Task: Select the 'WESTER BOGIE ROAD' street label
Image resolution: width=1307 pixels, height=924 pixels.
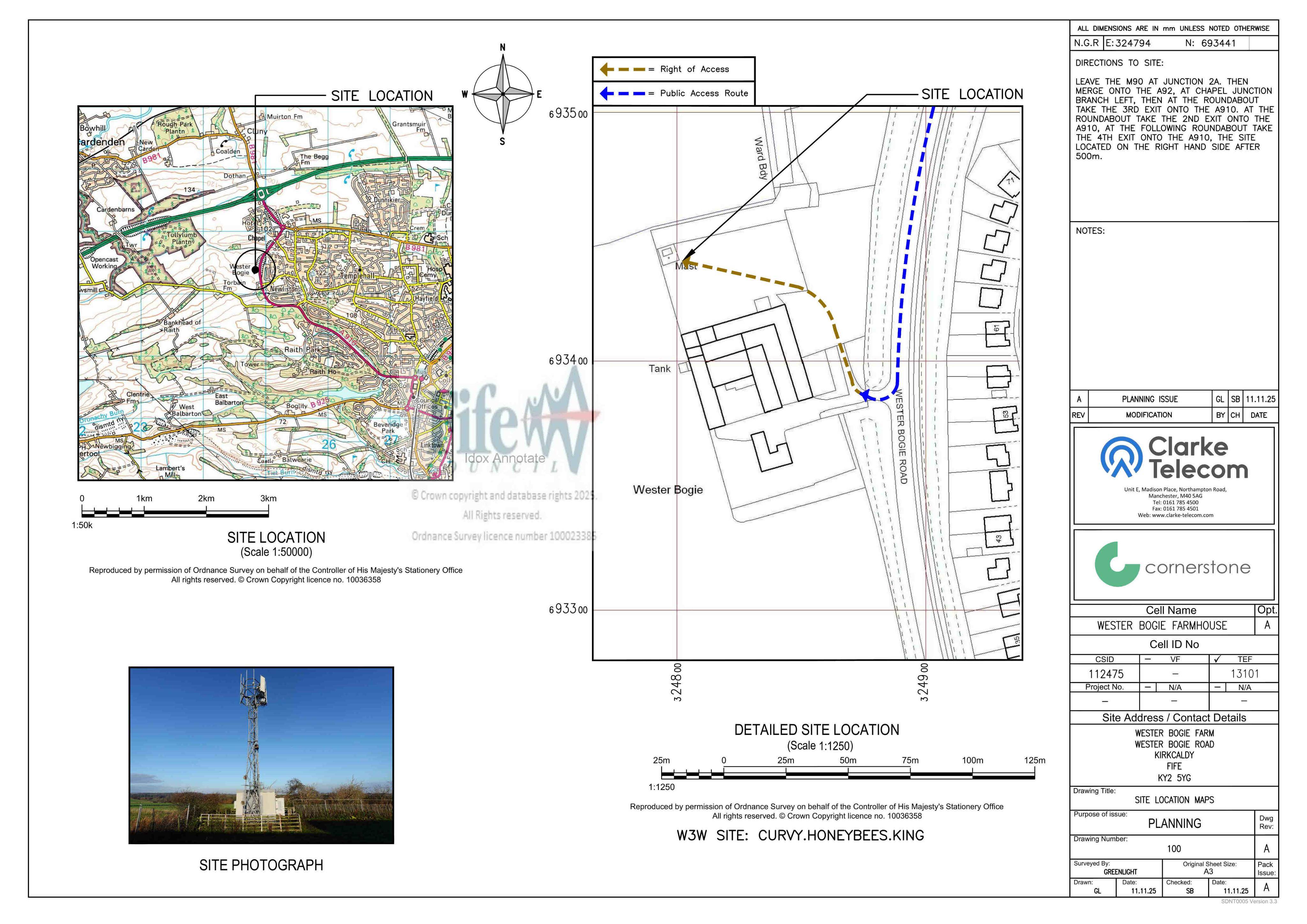Action: (901, 436)
